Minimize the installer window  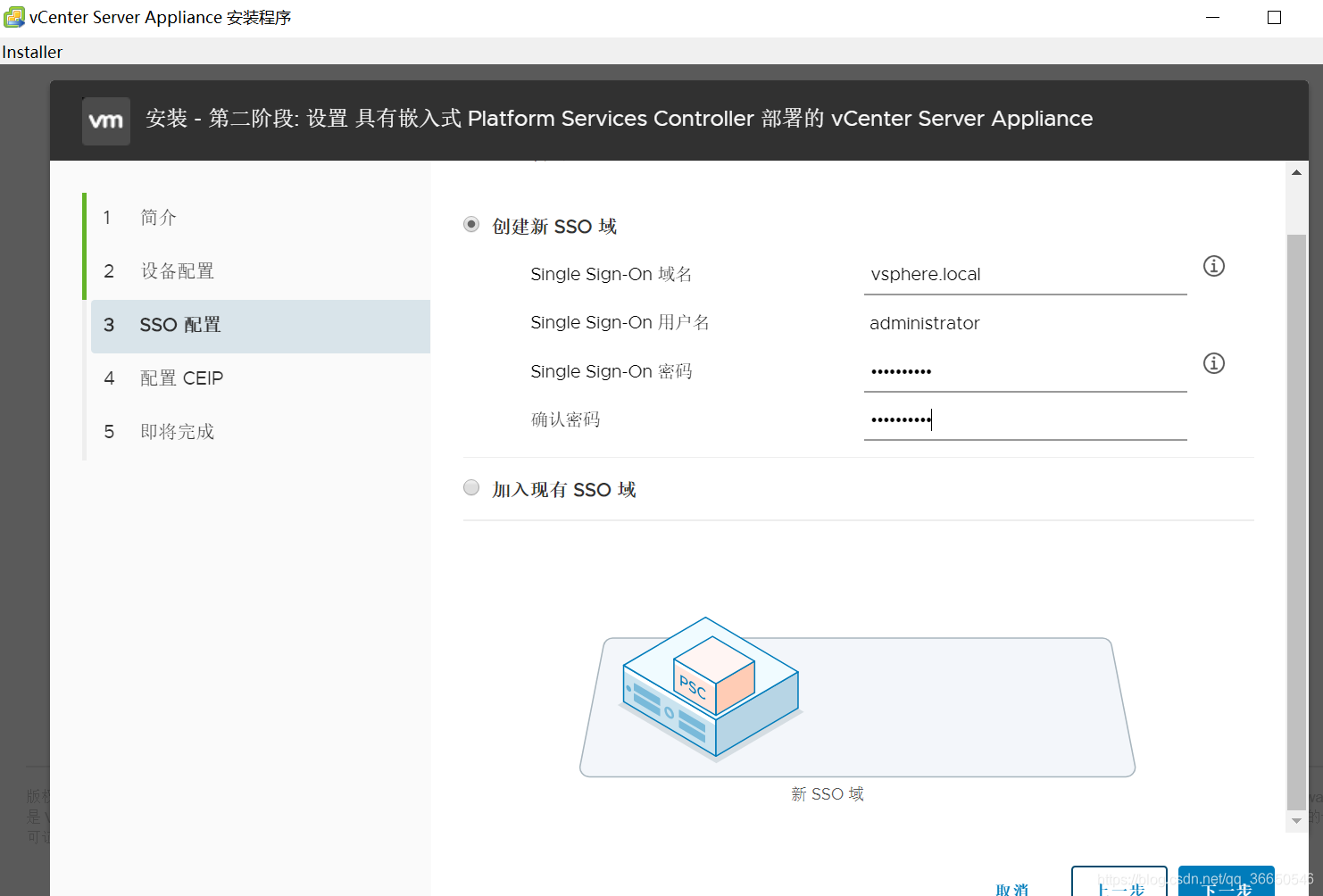click(x=1212, y=18)
